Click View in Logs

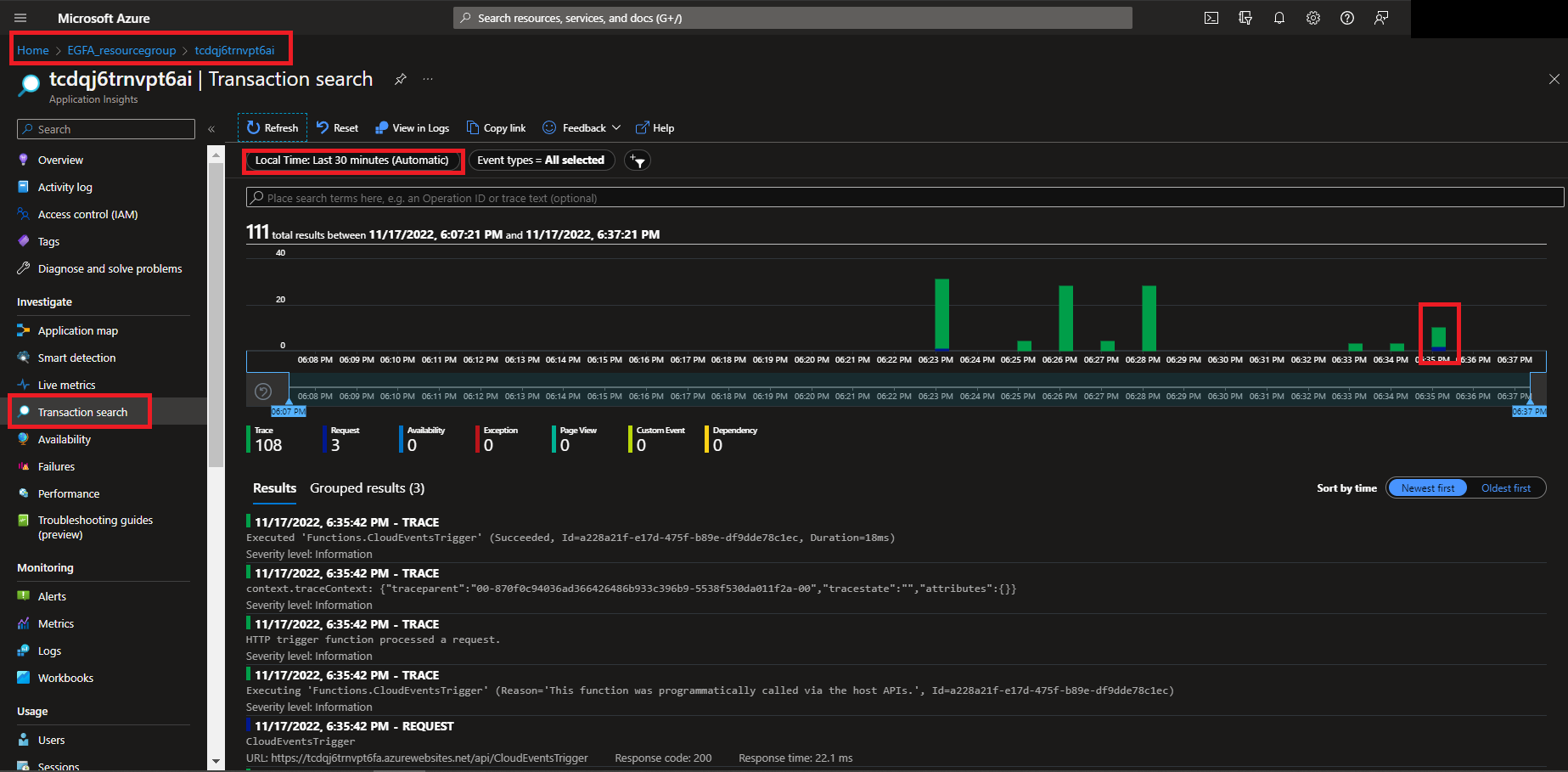[413, 128]
